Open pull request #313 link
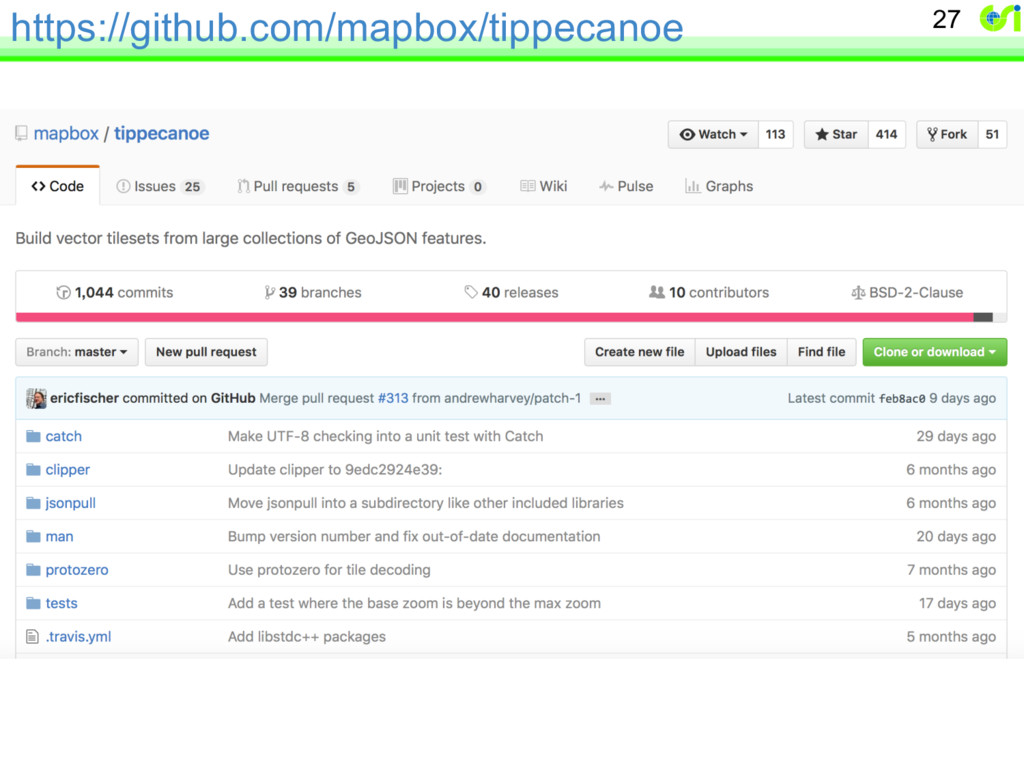Screen dimensions: 1024x768 (392, 398)
